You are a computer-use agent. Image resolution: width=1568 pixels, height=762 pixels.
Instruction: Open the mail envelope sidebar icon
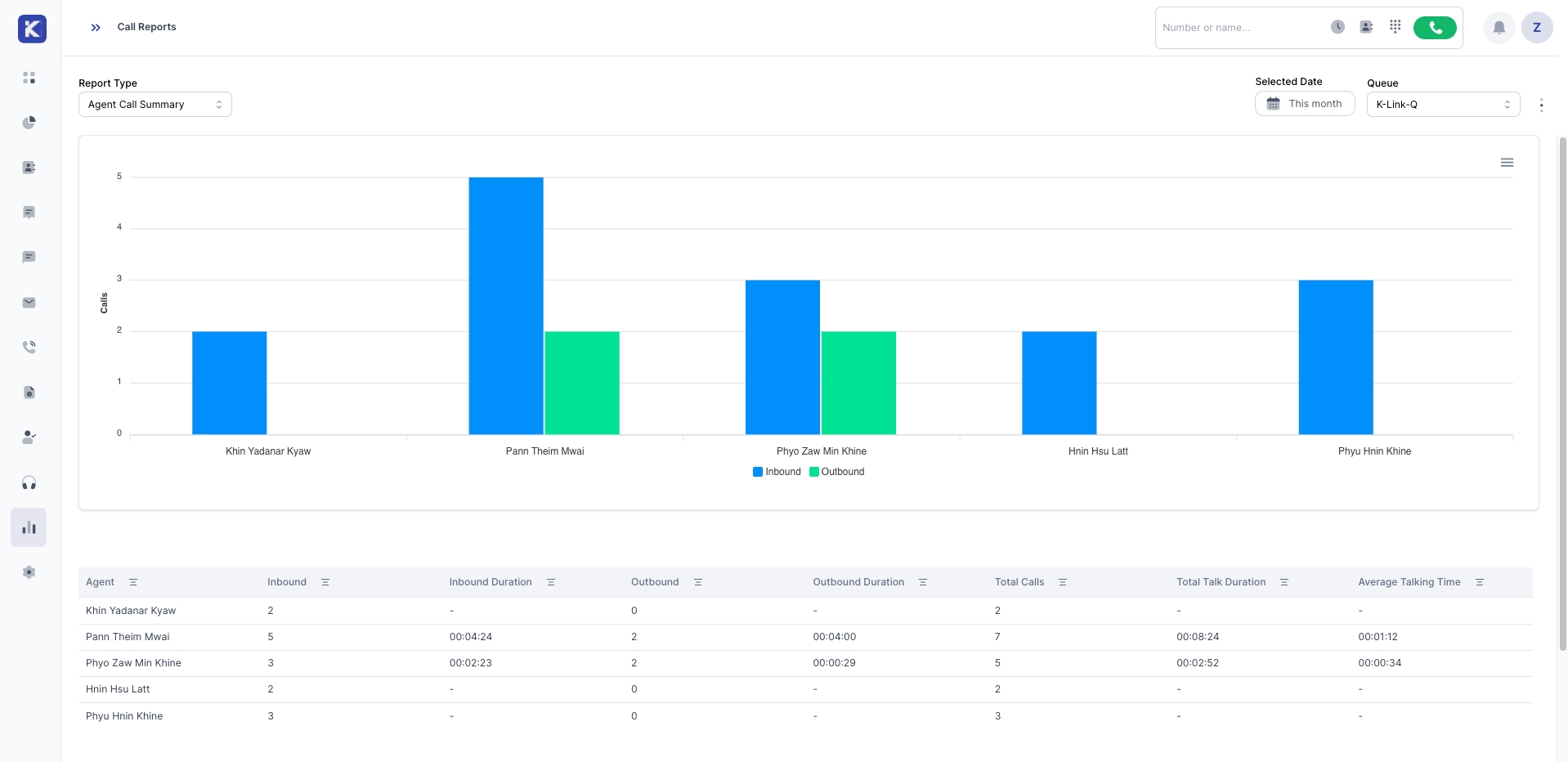(29, 303)
